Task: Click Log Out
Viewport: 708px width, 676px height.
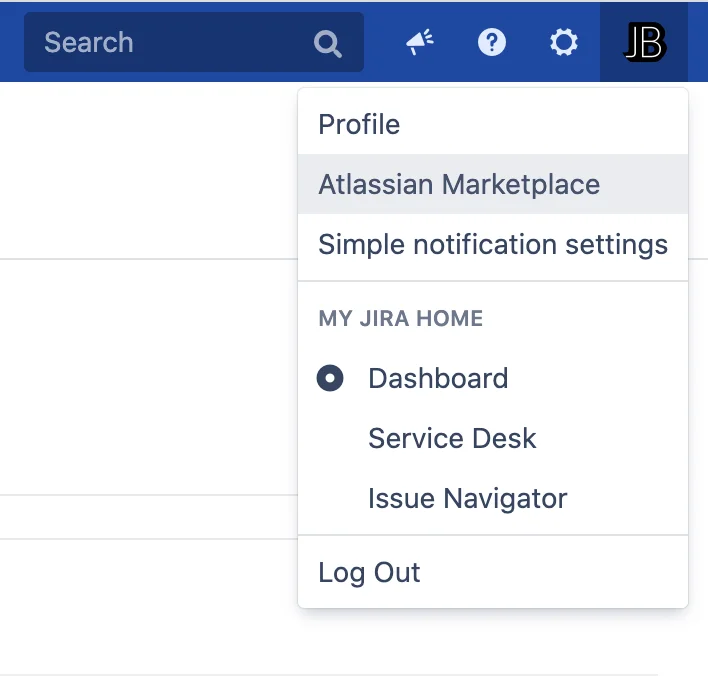Action: click(x=493, y=572)
